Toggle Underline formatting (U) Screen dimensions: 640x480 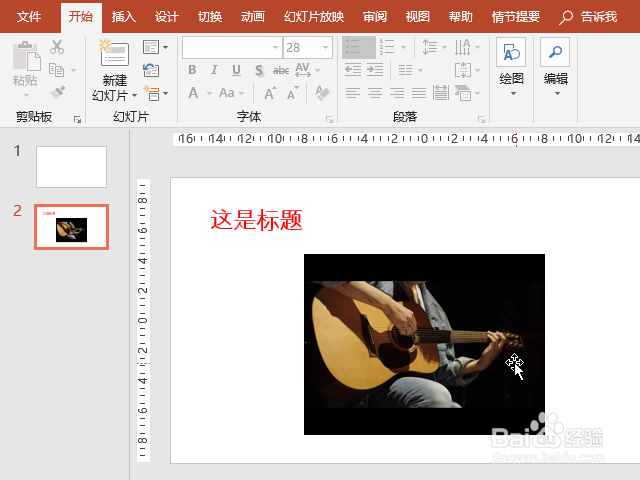[x=236, y=70]
